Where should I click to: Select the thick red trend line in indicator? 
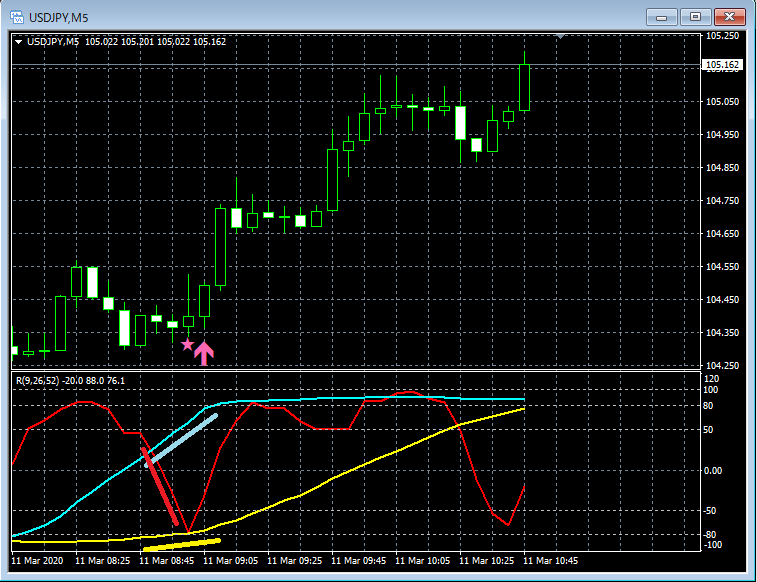pos(160,486)
